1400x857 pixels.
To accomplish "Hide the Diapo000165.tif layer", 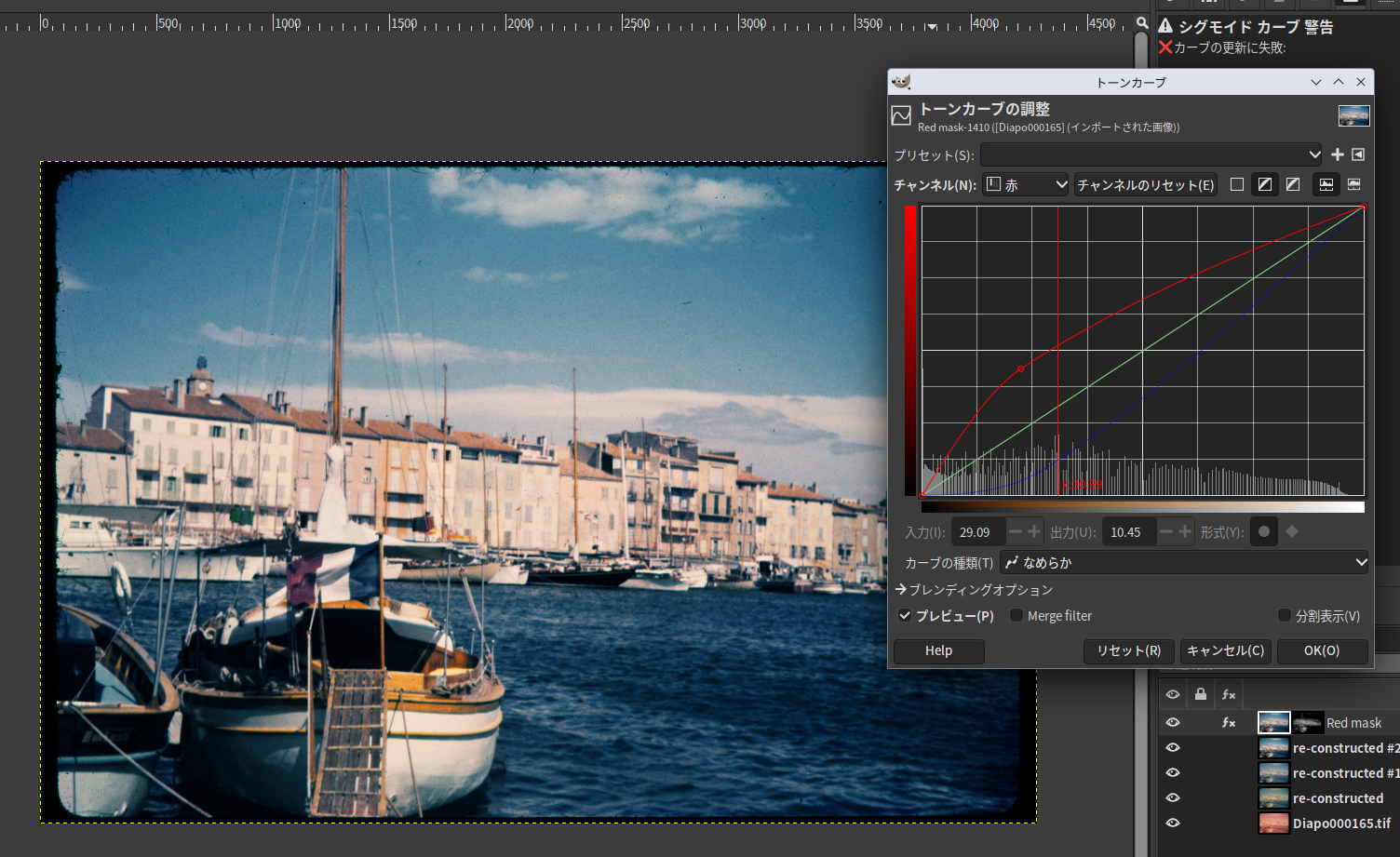I will 1173,824.
